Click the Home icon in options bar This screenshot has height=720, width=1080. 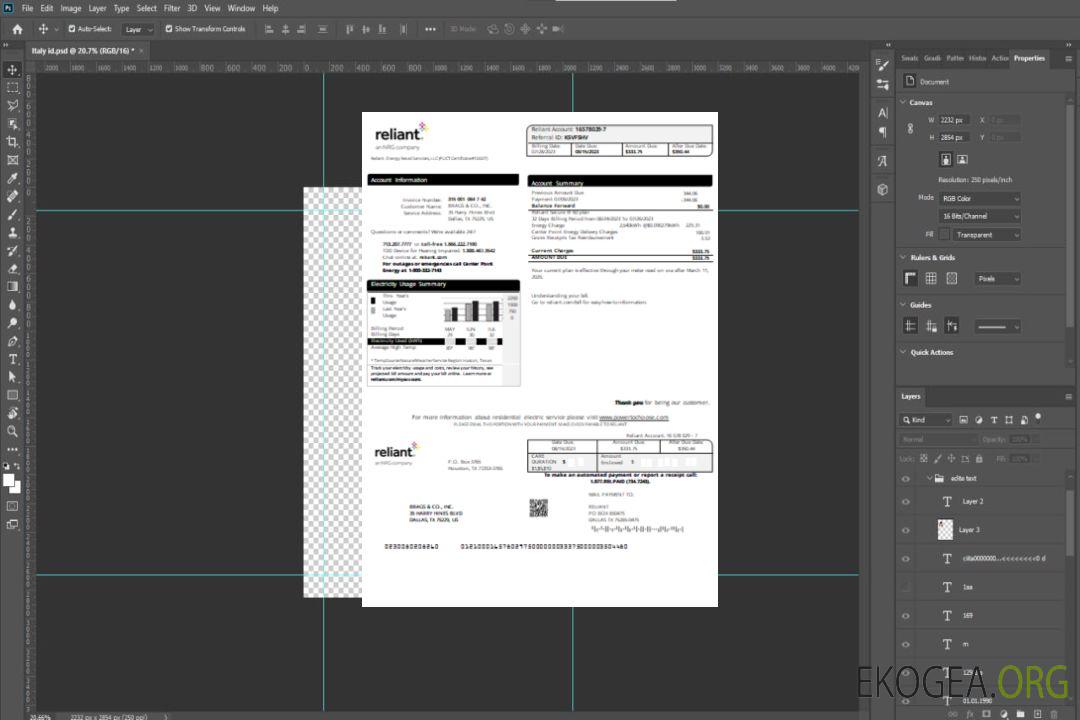pyautogui.click(x=17, y=29)
